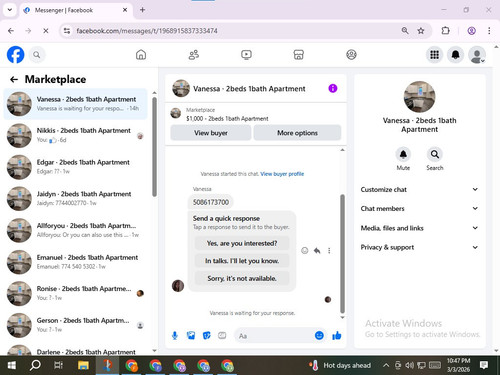Expand Chat members section
Screen dimensions: 500x375
[419, 209]
